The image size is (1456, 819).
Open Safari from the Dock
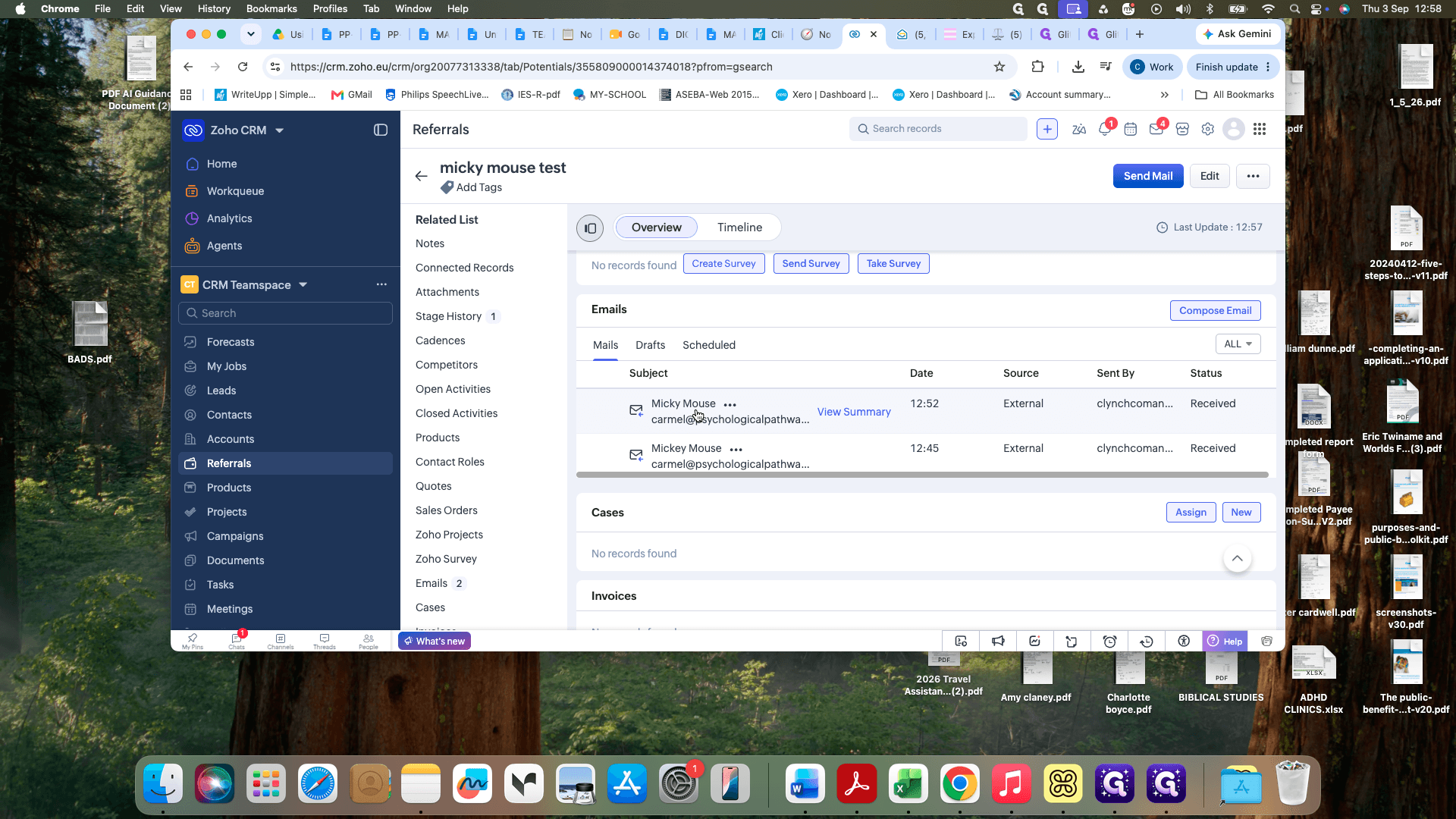pyautogui.click(x=318, y=783)
